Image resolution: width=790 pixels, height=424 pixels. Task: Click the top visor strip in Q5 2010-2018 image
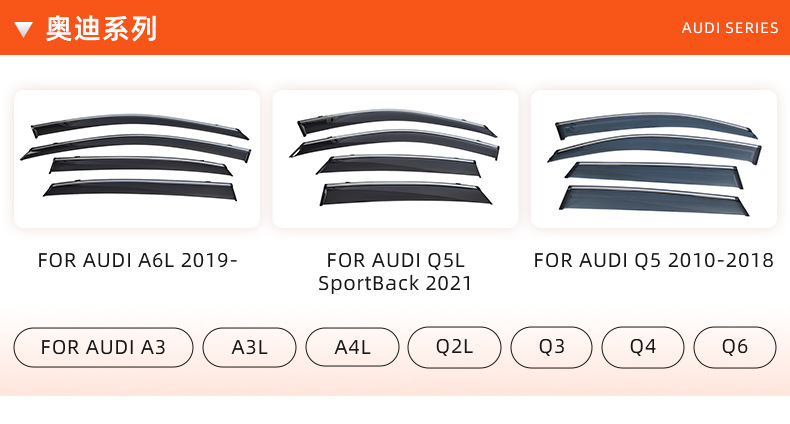(655, 124)
